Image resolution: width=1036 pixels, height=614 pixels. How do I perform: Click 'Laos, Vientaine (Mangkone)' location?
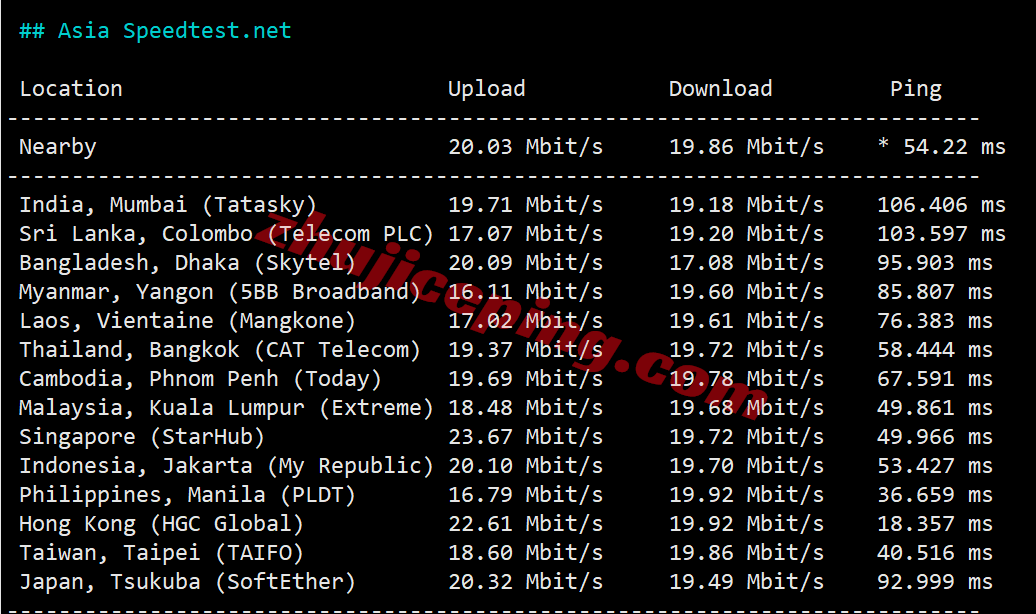click(x=187, y=321)
